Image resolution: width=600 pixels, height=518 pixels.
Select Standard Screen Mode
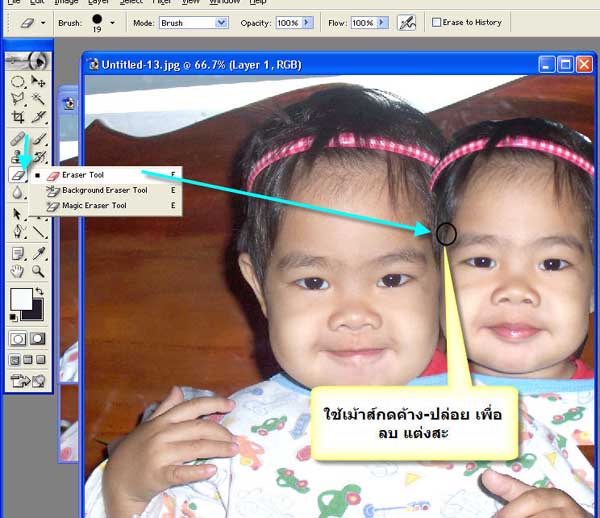point(15,360)
